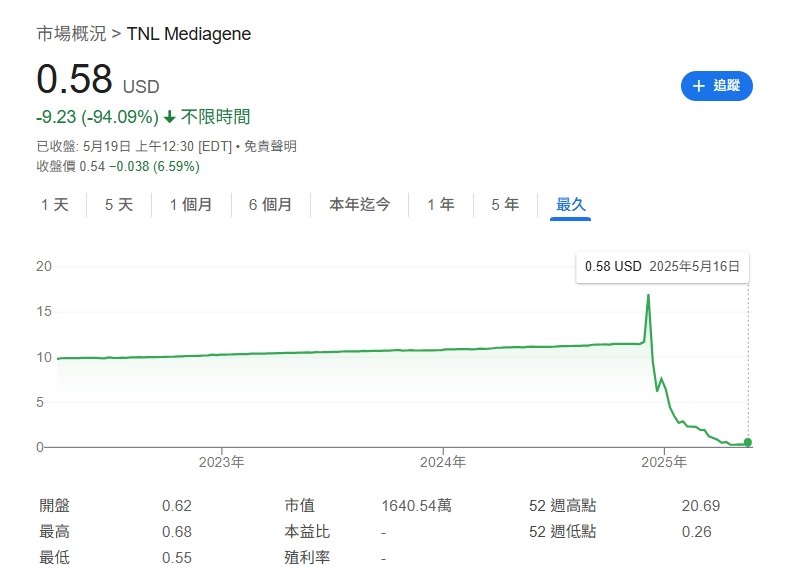Show the 5 年 price history

(x=505, y=205)
